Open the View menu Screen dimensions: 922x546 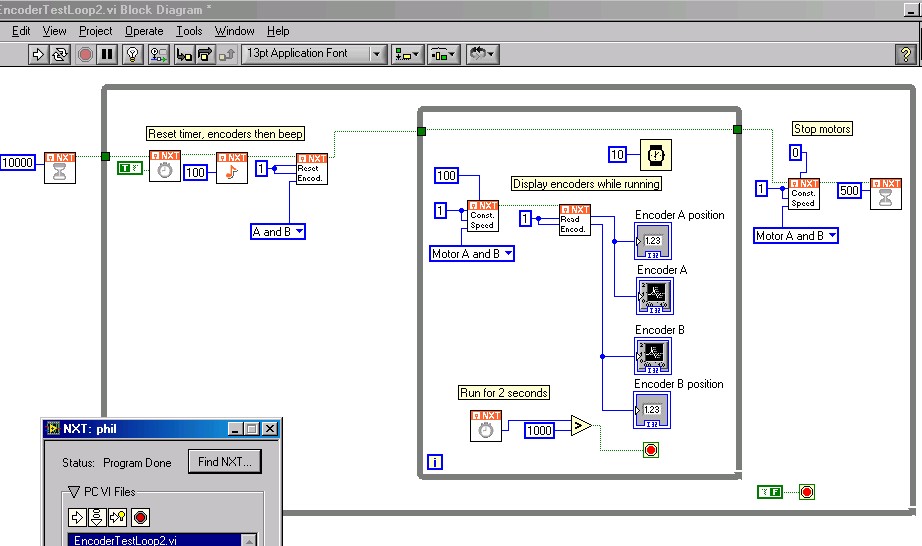coord(54,31)
